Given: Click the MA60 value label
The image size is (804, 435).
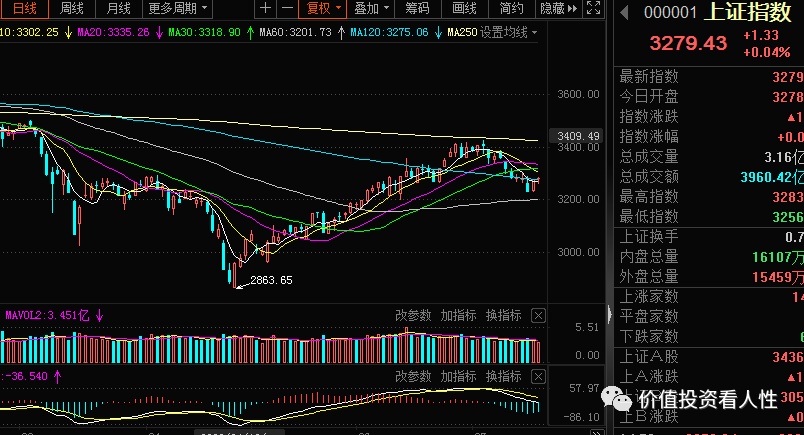Looking at the screenshot, I should 295,32.
